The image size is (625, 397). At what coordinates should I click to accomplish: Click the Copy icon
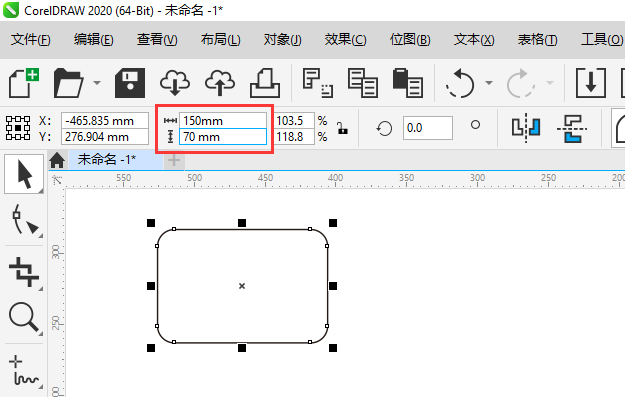(x=363, y=83)
